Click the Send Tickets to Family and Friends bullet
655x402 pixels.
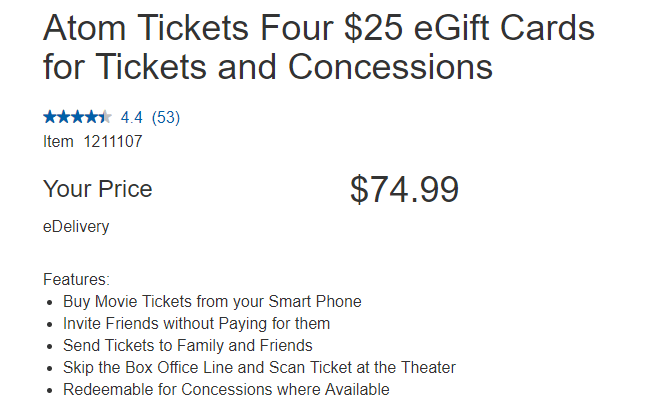(x=188, y=346)
